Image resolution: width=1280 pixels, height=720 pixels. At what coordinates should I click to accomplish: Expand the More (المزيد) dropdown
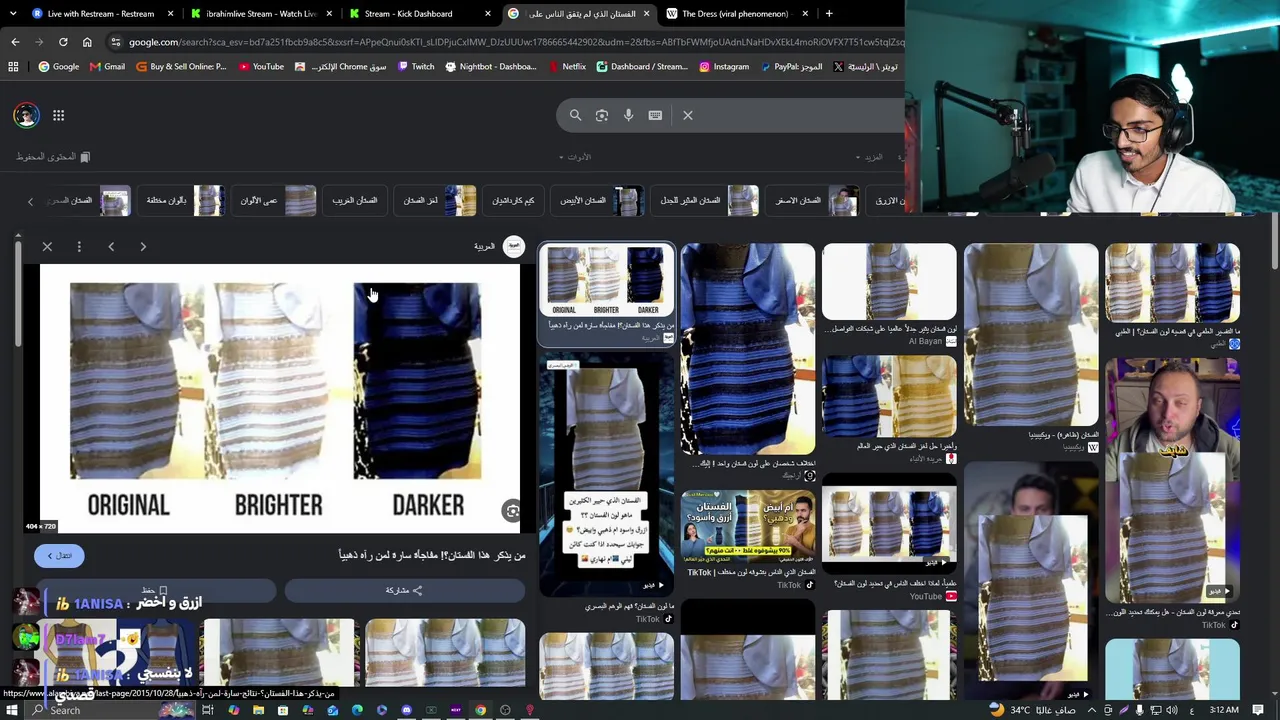[869, 157]
